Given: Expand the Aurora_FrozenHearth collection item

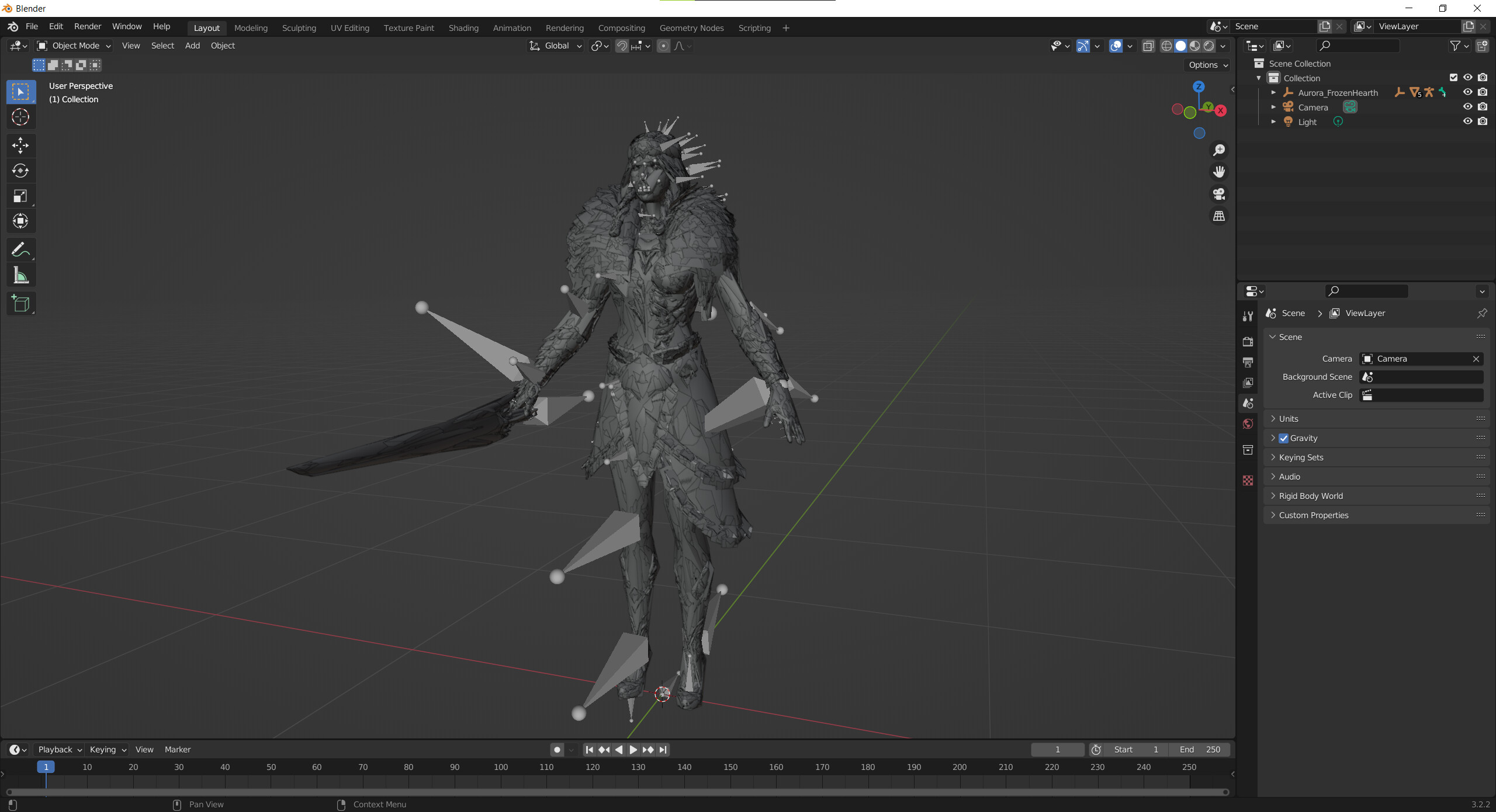Looking at the screenshot, I should (1274, 92).
